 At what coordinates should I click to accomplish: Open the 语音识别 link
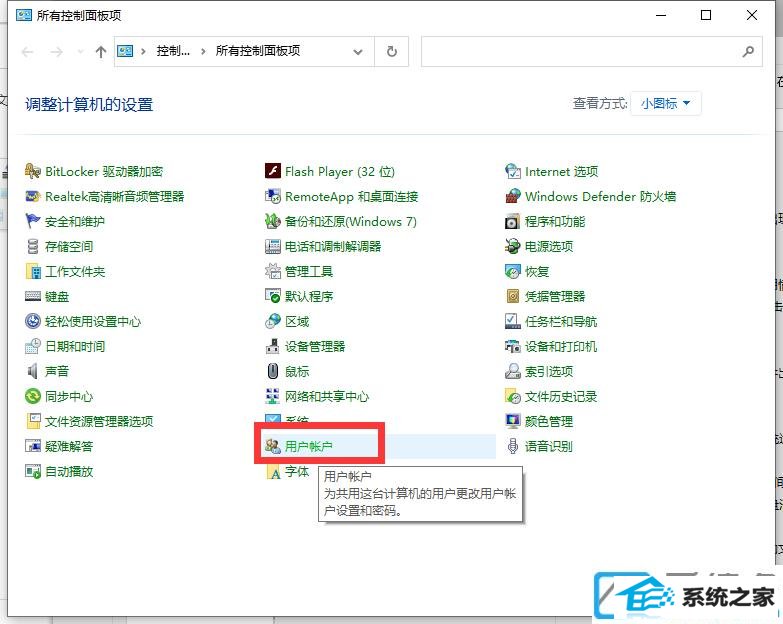click(549, 446)
